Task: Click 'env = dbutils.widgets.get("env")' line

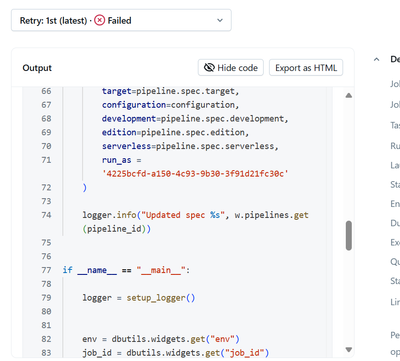Action: pos(161,339)
